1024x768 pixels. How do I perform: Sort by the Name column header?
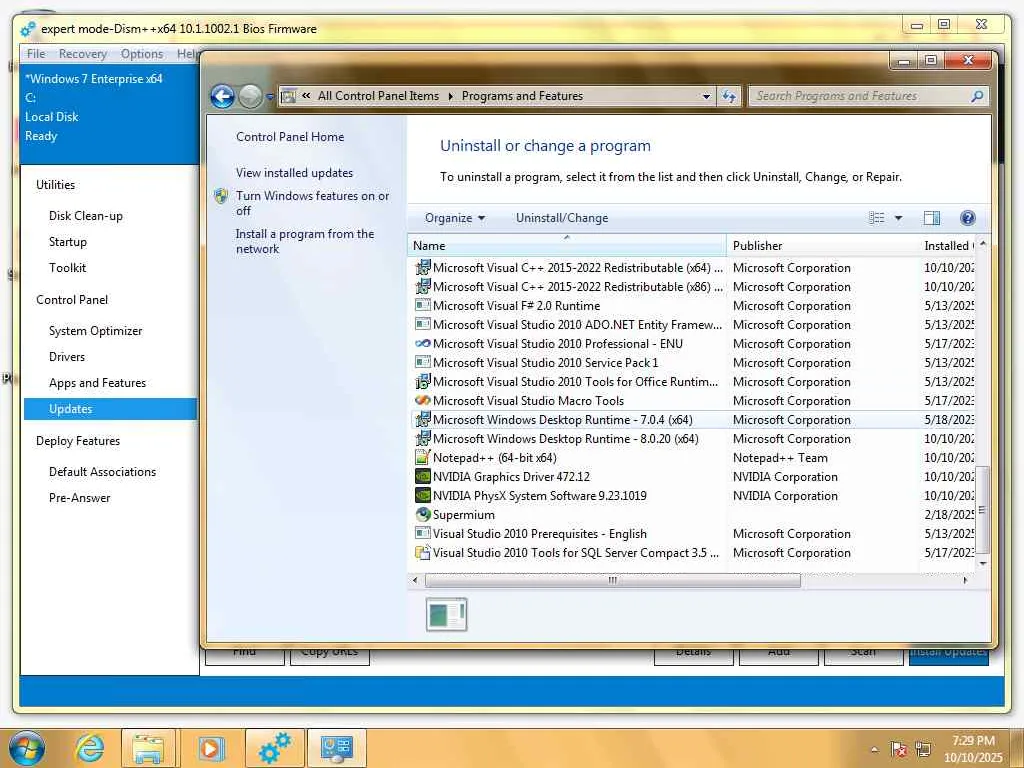tap(567, 246)
